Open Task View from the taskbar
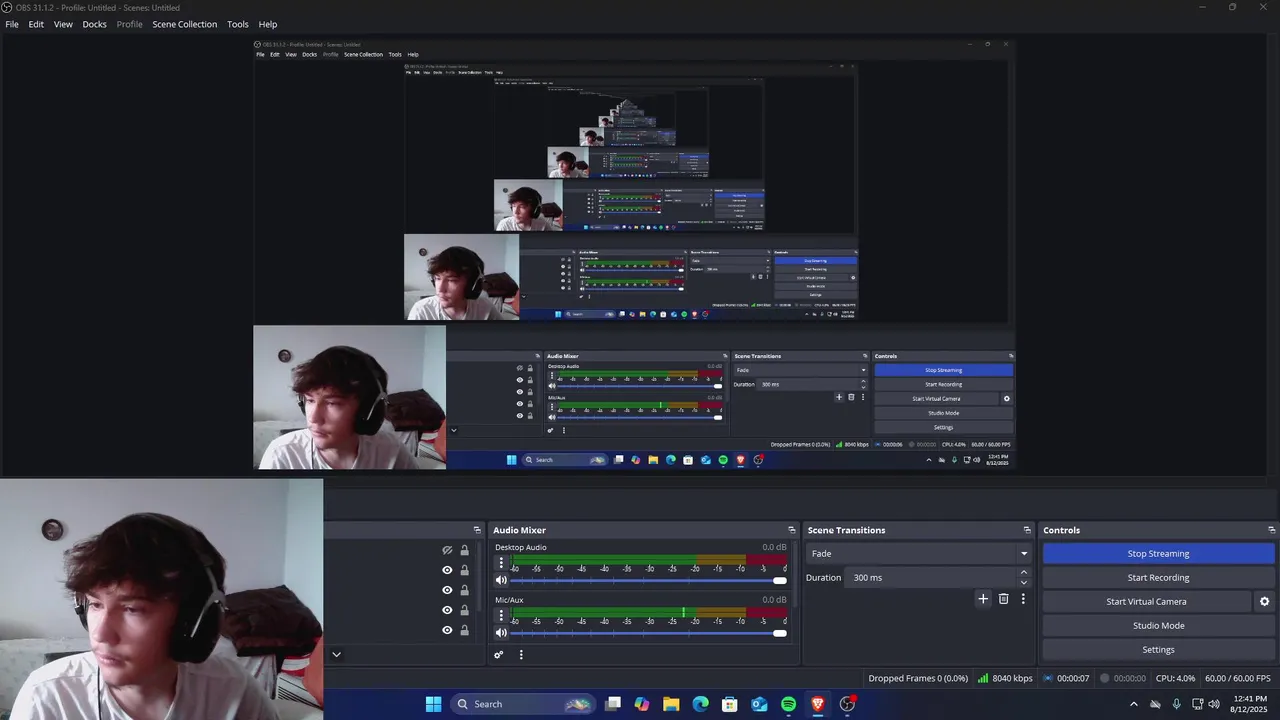Screen dimensions: 1280x720 point(613,704)
